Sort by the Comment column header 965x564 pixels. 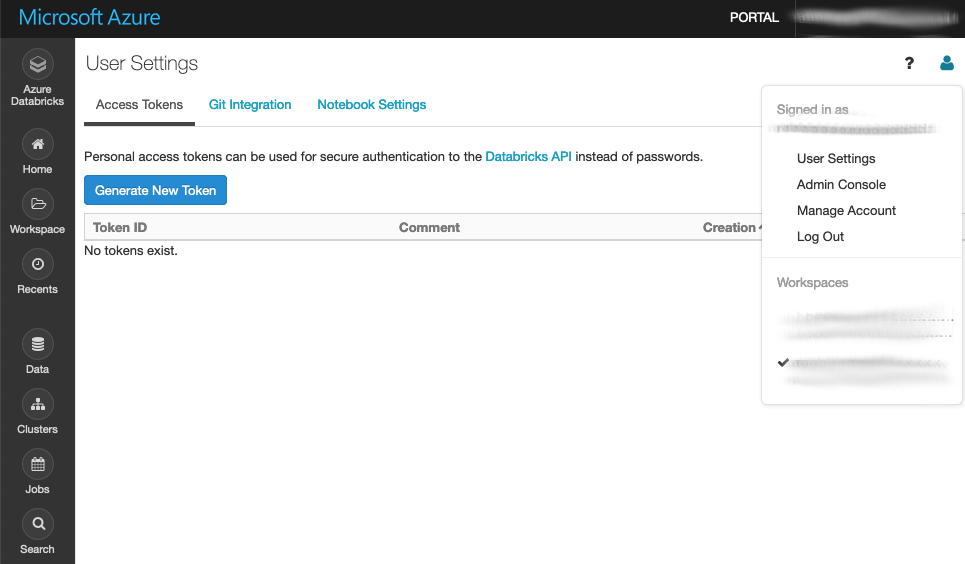click(x=429, y=227)
